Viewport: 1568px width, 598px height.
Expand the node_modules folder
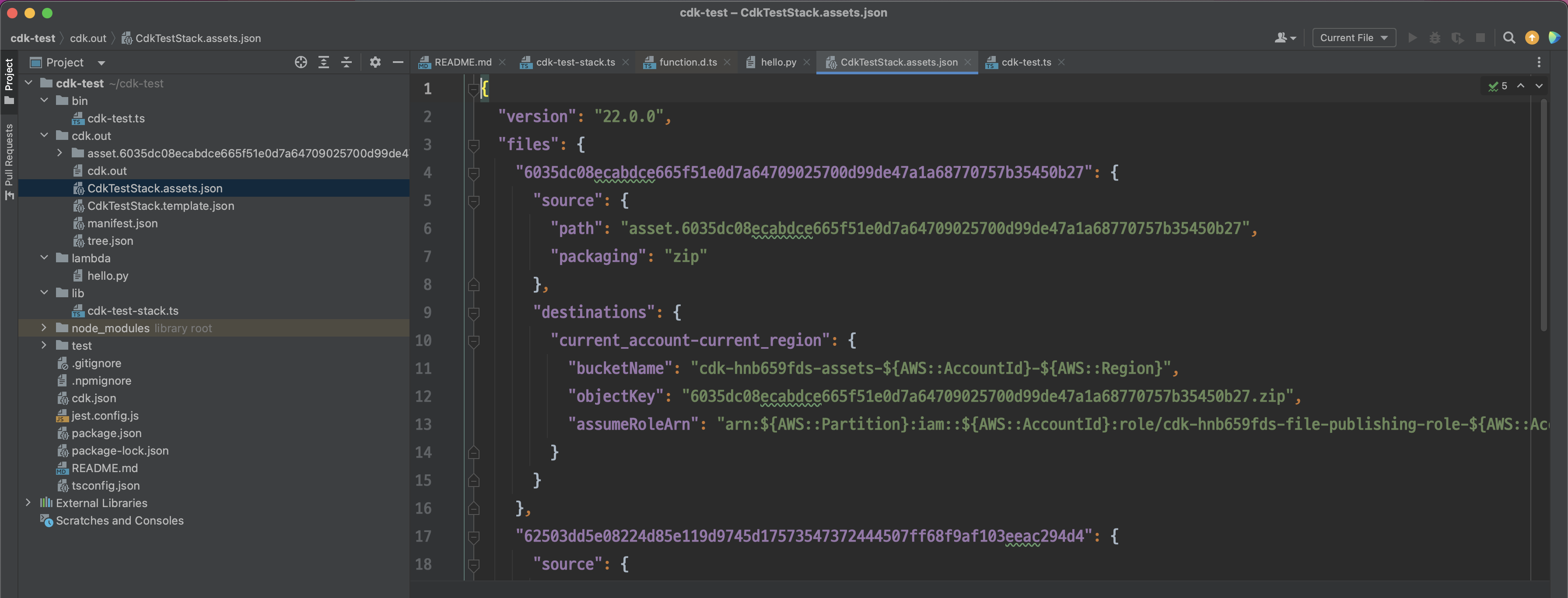[44, 328]
